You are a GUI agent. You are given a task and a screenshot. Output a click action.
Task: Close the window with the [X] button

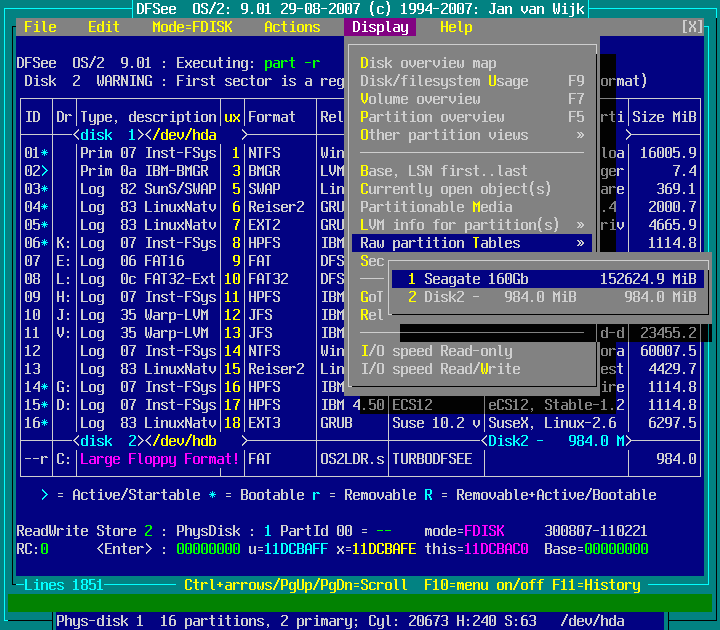pyautogui.click(x=692, y=27)
